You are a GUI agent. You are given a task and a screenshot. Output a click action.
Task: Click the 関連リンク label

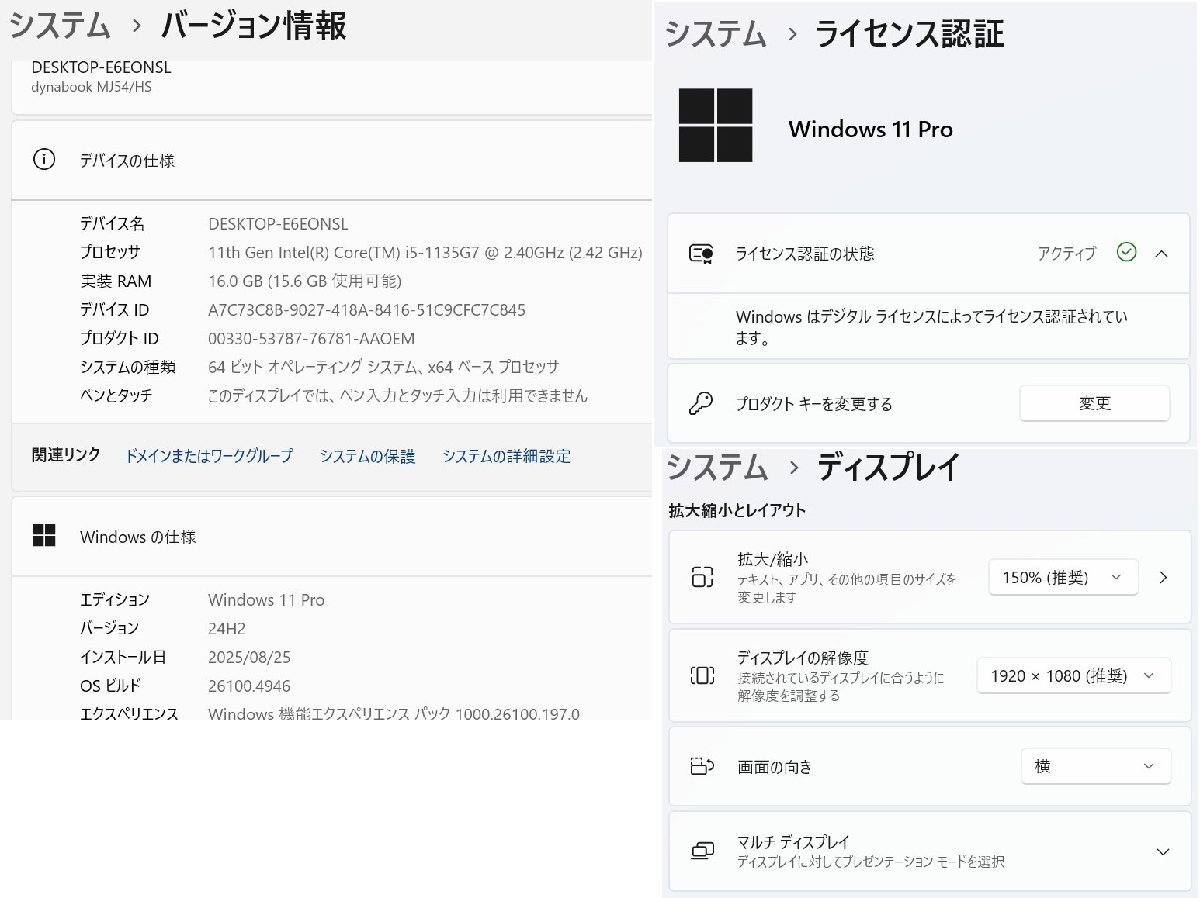[66, 455]
